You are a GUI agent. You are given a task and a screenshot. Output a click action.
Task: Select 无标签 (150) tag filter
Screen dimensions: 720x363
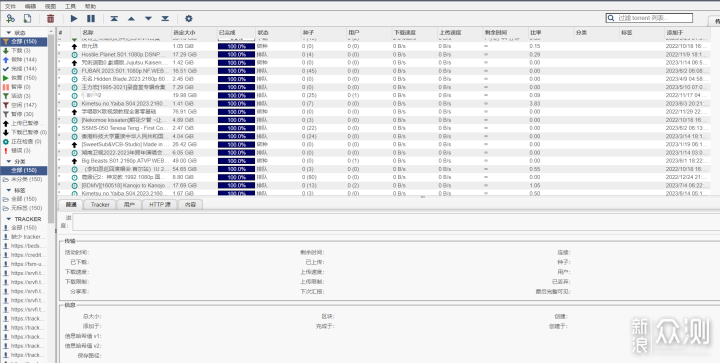pos(24,208)
